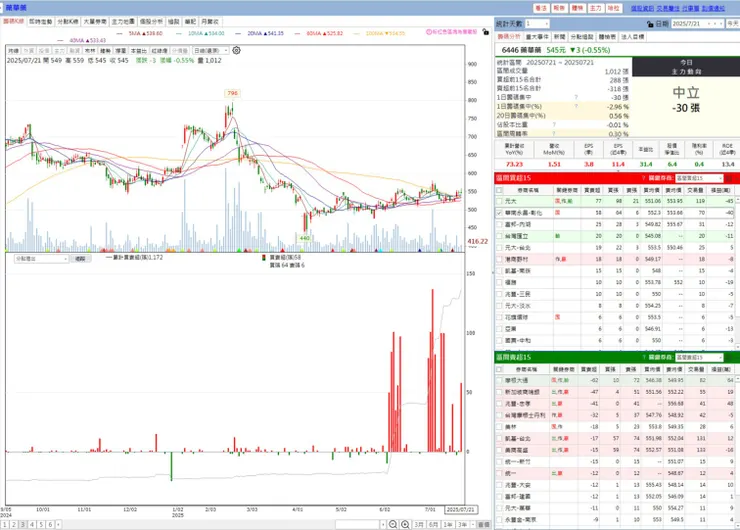740x530 pixels.
Task: Click 交易量 column header in sell table
Action: coord(696,369)
